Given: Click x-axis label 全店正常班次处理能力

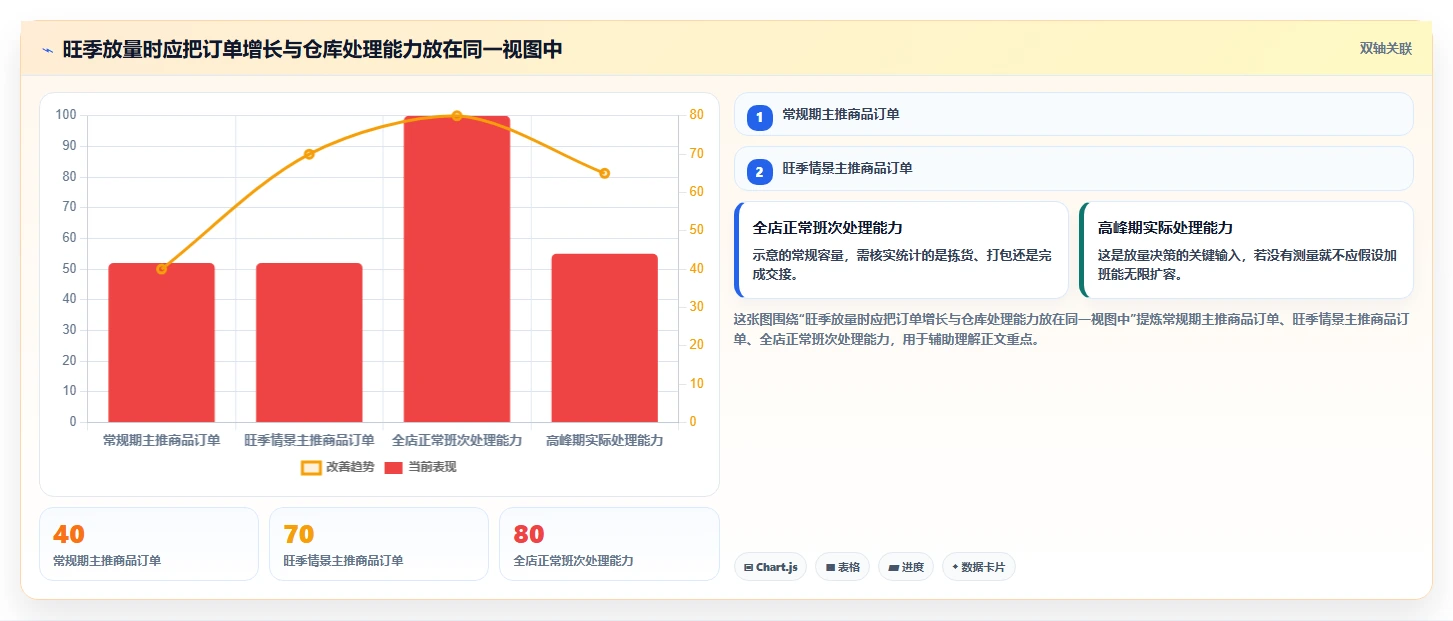Looking at the screenshot, I should [457, 440].
